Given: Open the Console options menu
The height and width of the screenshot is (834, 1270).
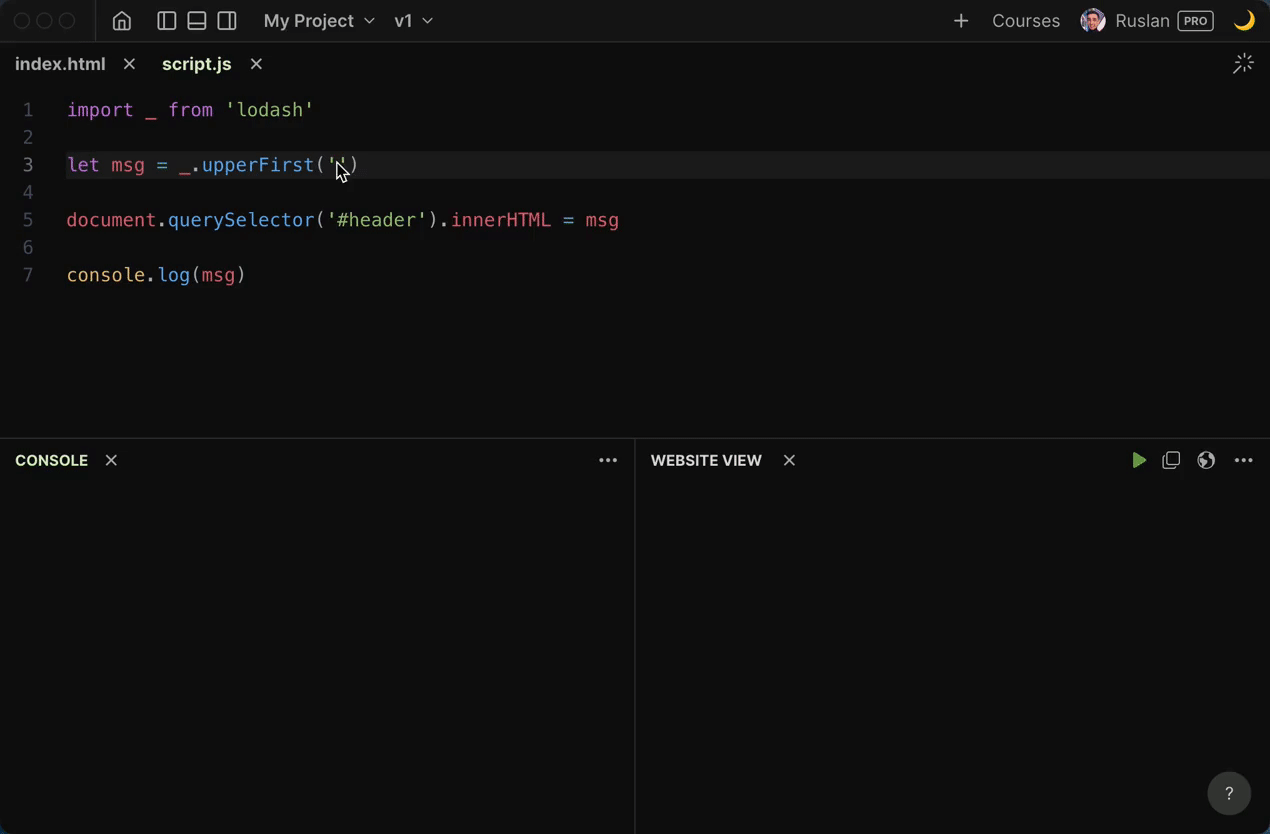Looking at the screenshot, I should pyautogui.click(x=608, y=460).
